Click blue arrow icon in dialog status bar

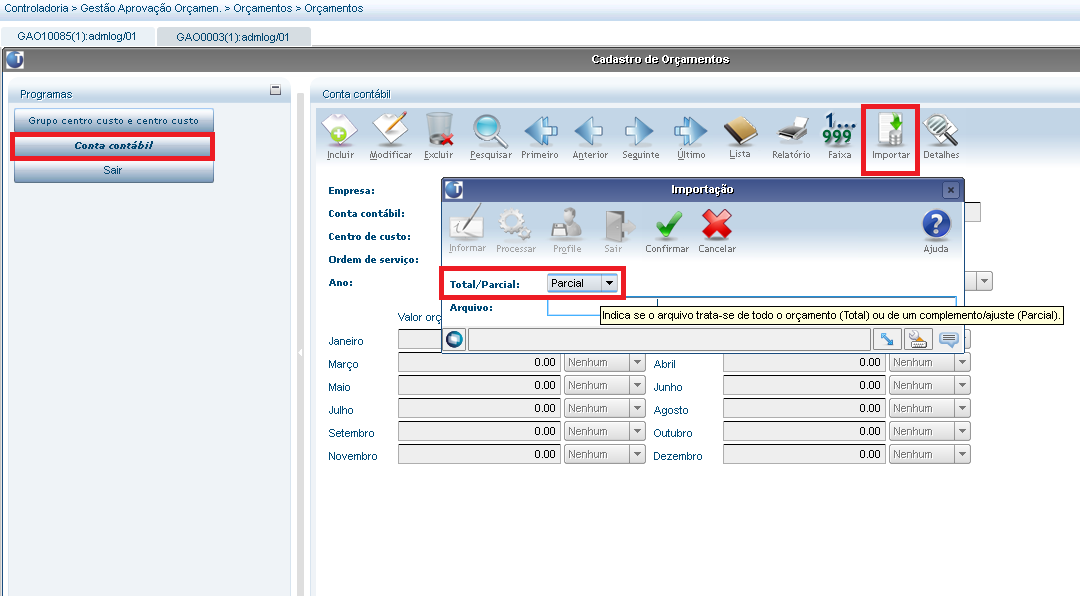click(x=887, y=339)
